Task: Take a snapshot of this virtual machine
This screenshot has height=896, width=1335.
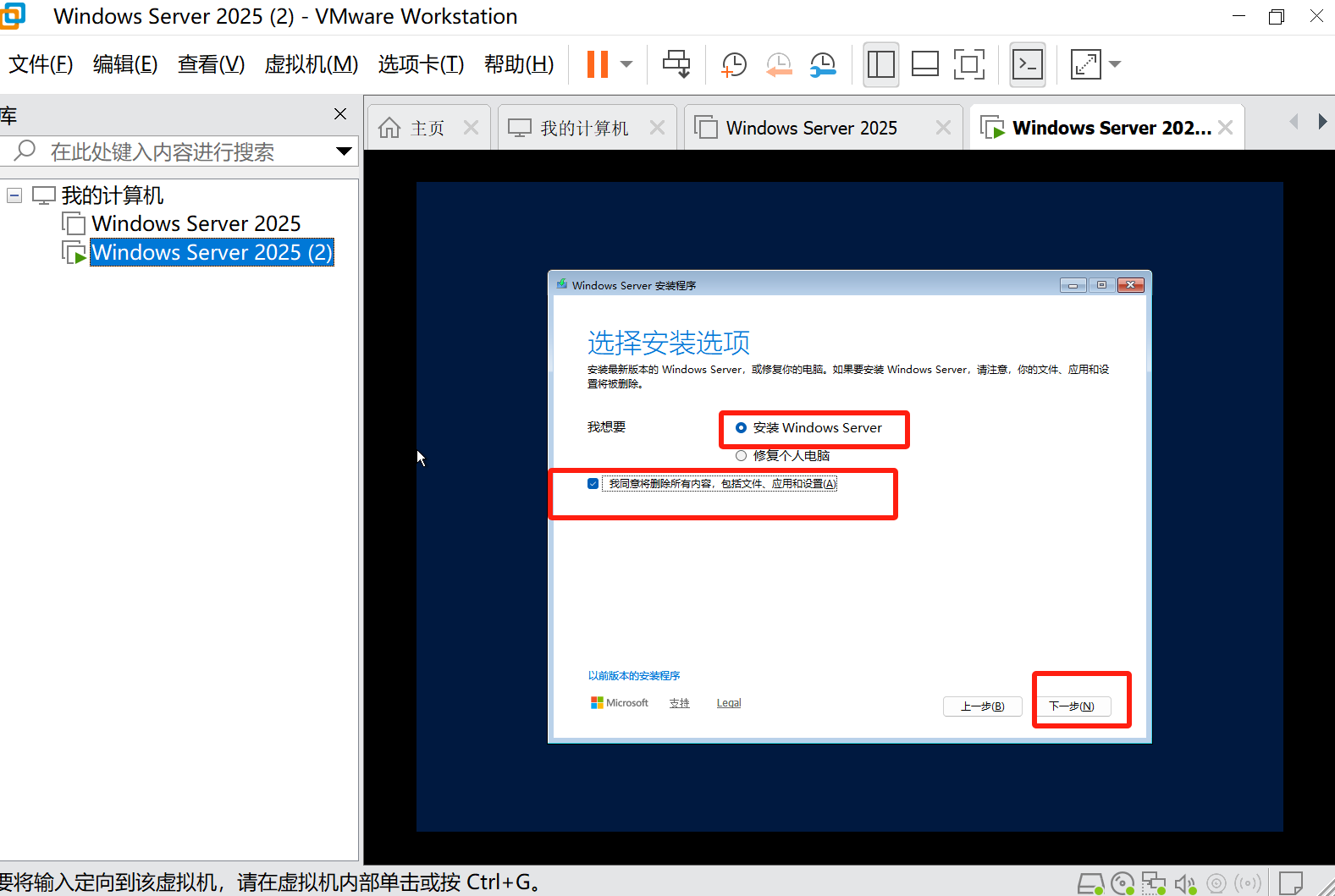Action: pyautogui.click(x=733, y=64)
